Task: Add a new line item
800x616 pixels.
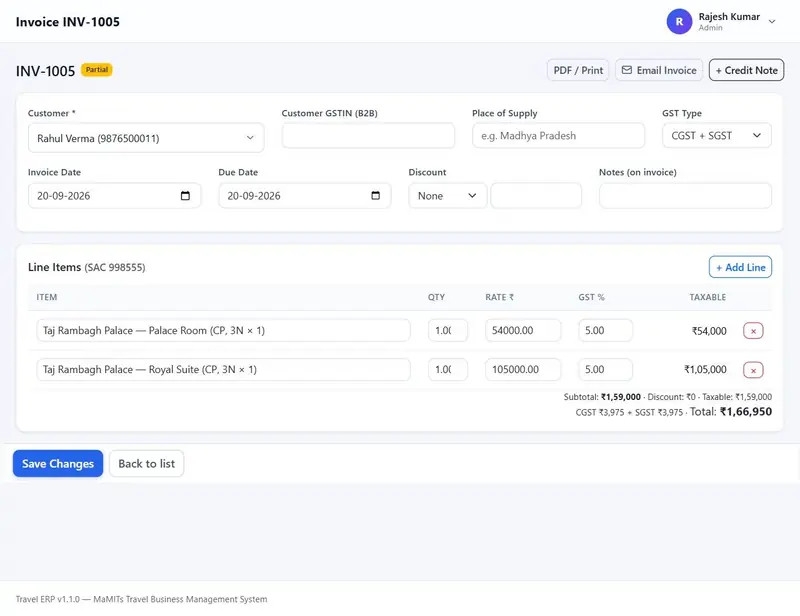Action: [740, 267]
